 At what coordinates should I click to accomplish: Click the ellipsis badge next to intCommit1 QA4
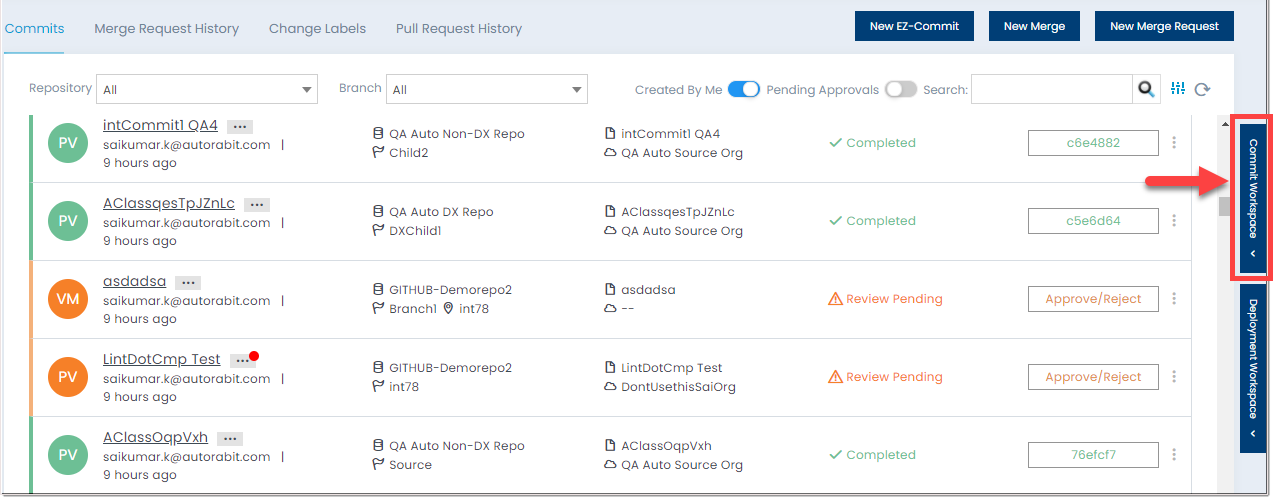239,127
